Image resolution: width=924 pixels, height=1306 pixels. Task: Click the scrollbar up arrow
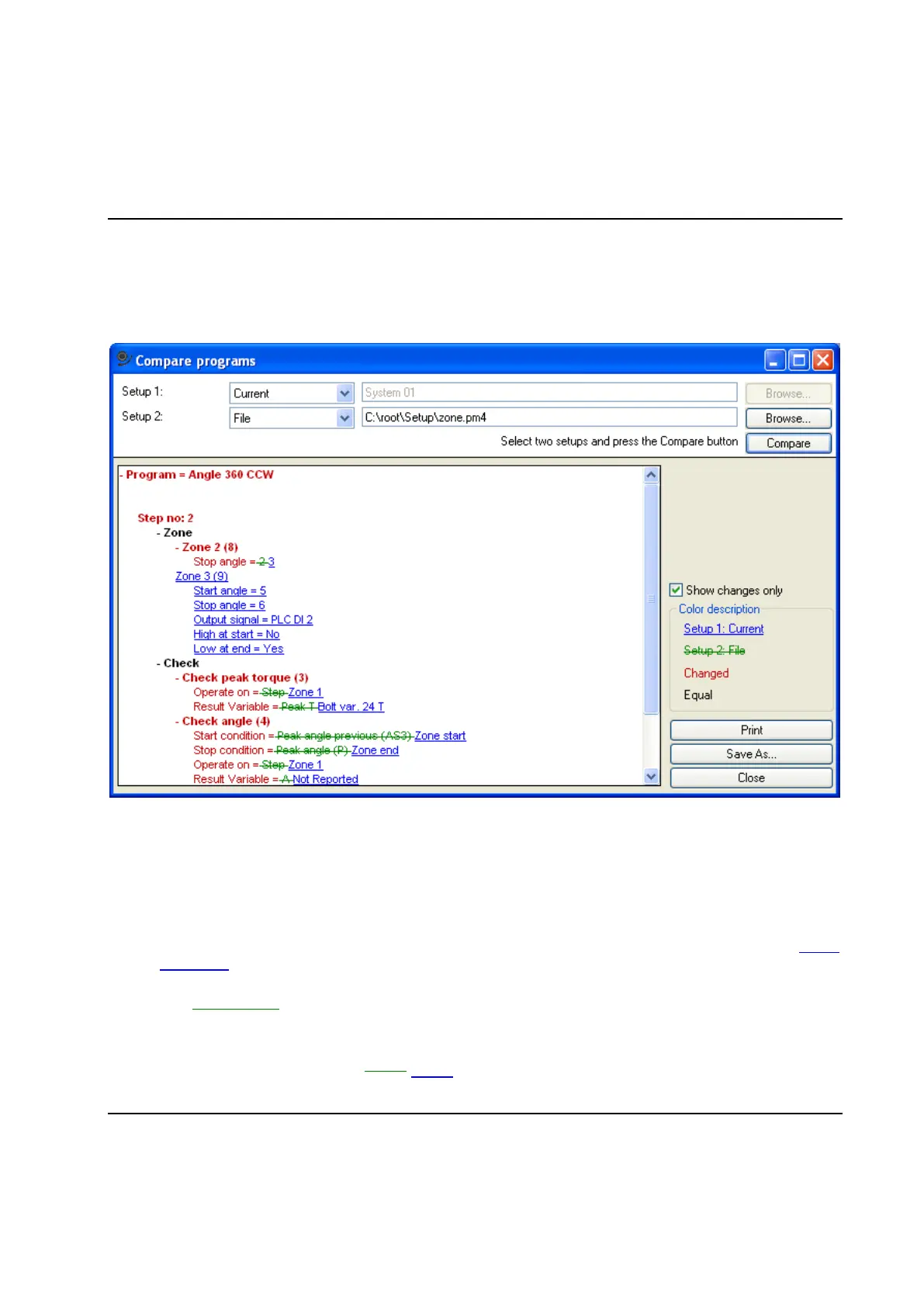click(652, 475)
